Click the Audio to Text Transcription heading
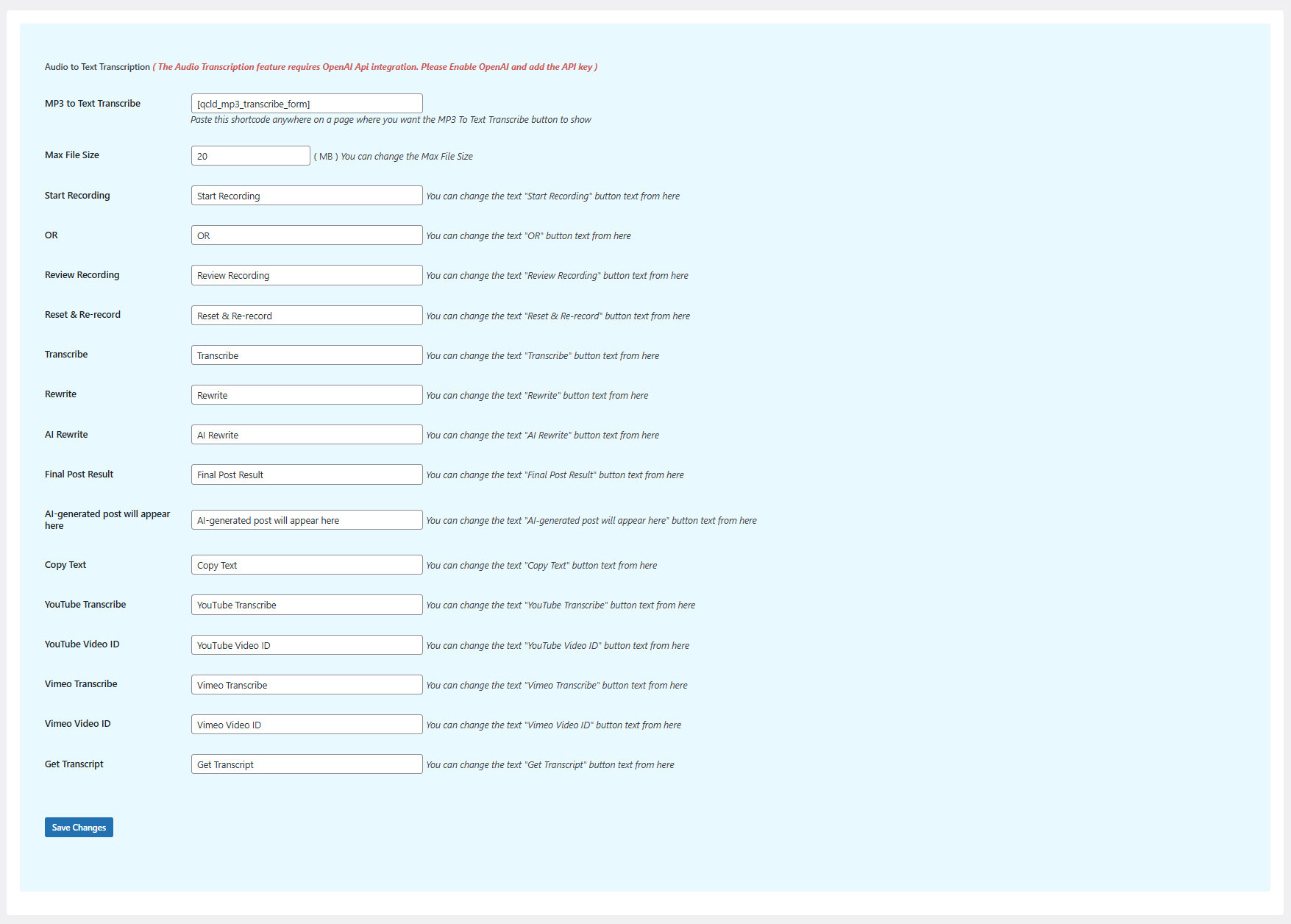This screenshot has height=924, width=1291. [97, 67]
